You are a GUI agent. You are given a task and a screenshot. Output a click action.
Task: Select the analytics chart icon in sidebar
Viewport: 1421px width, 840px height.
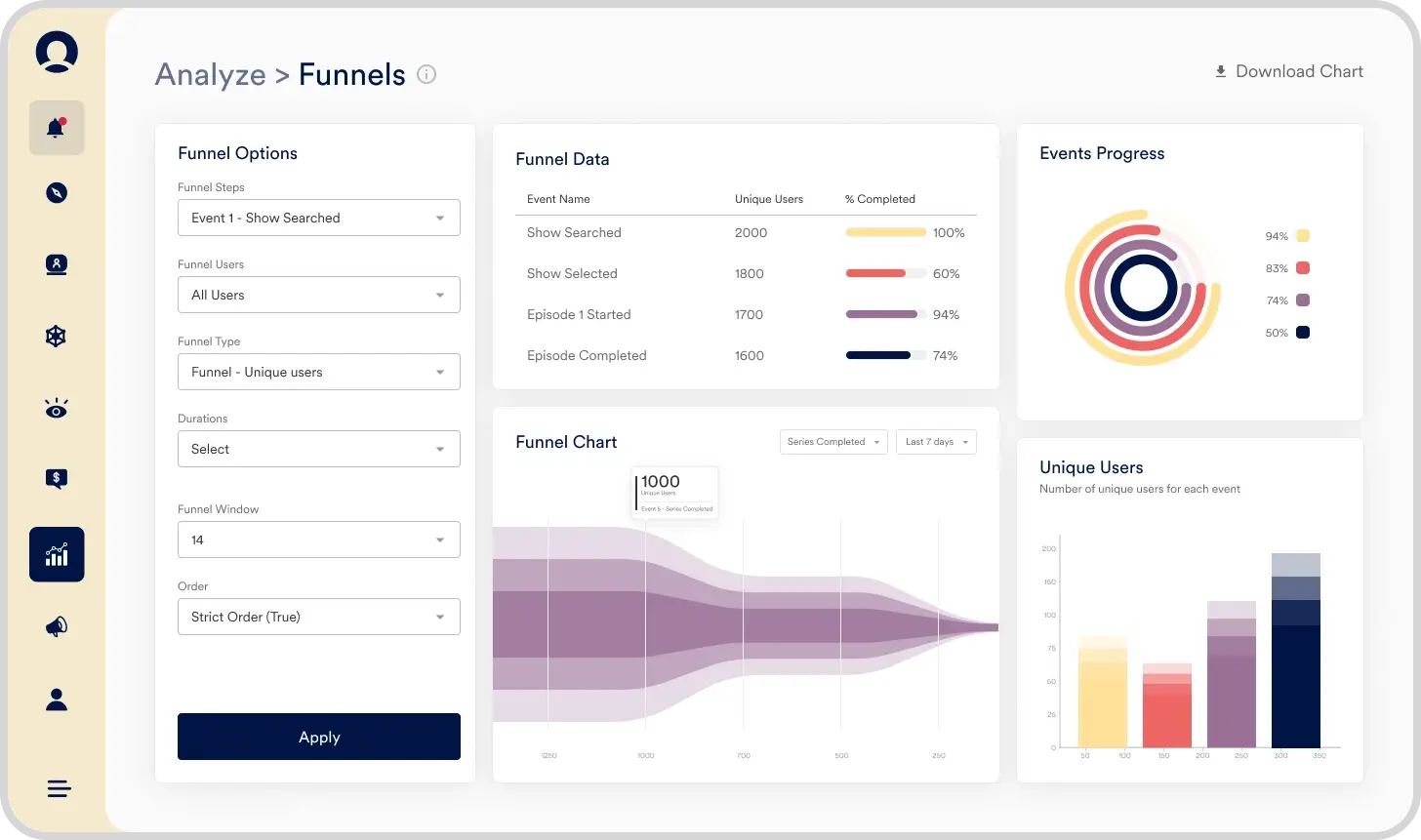click(x=57, y=554)
